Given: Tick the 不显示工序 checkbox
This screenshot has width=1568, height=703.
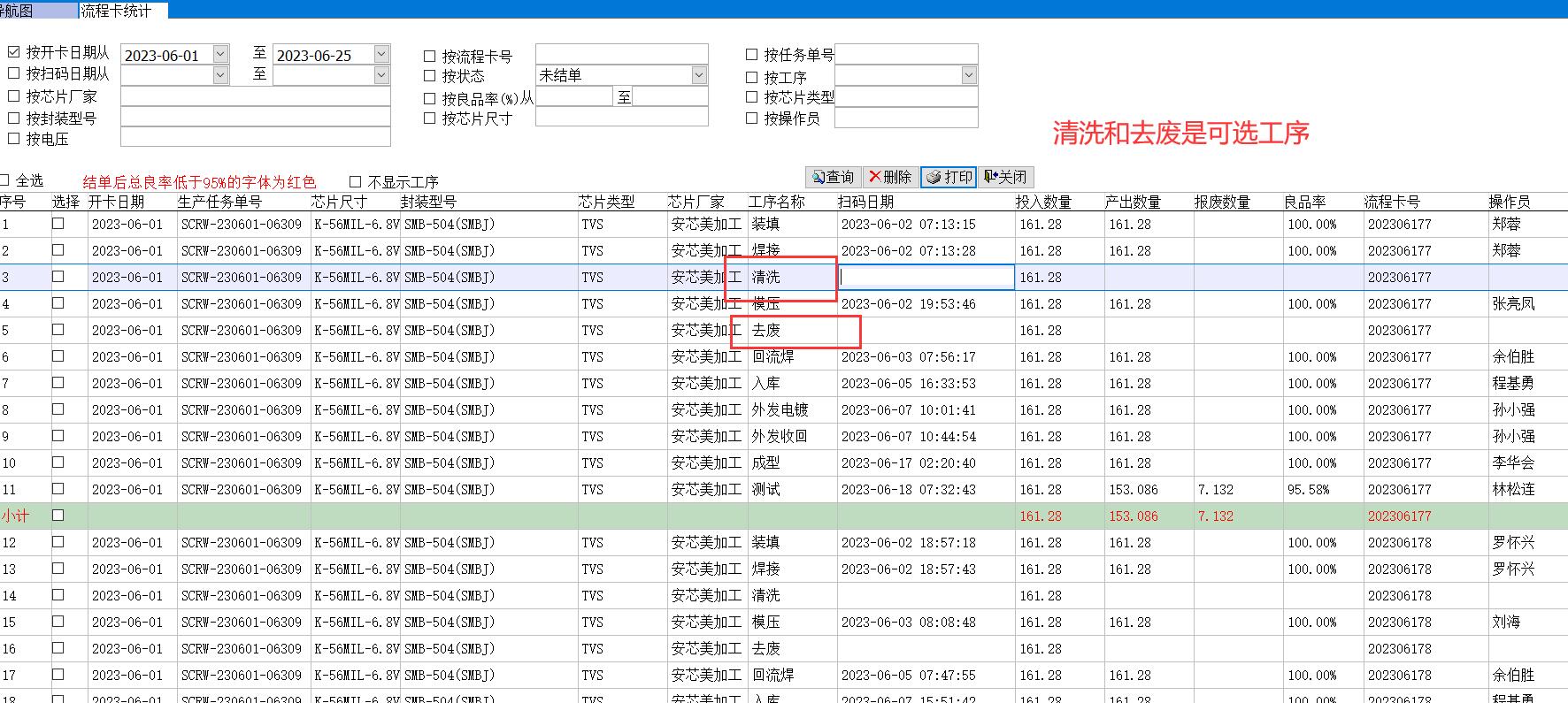Looking at the screenshot, I should (x=356, y=181).
